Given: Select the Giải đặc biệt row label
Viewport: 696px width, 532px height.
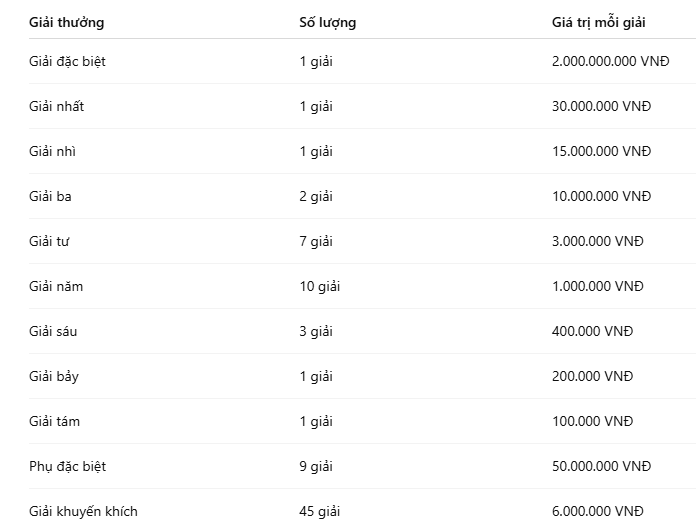Looking at the screenshot, I should [x=67, y=61].
